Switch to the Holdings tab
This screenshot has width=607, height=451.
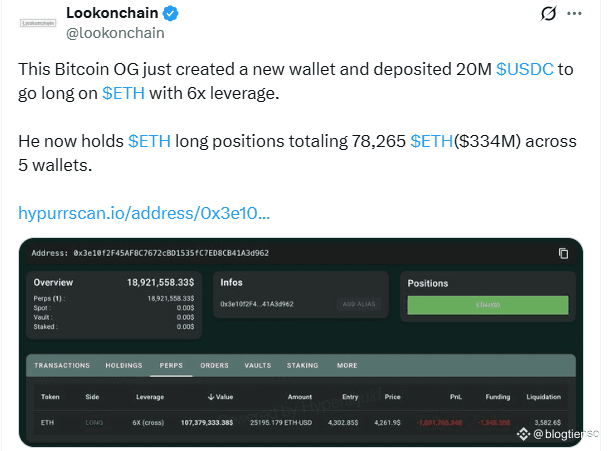(124, 365)
